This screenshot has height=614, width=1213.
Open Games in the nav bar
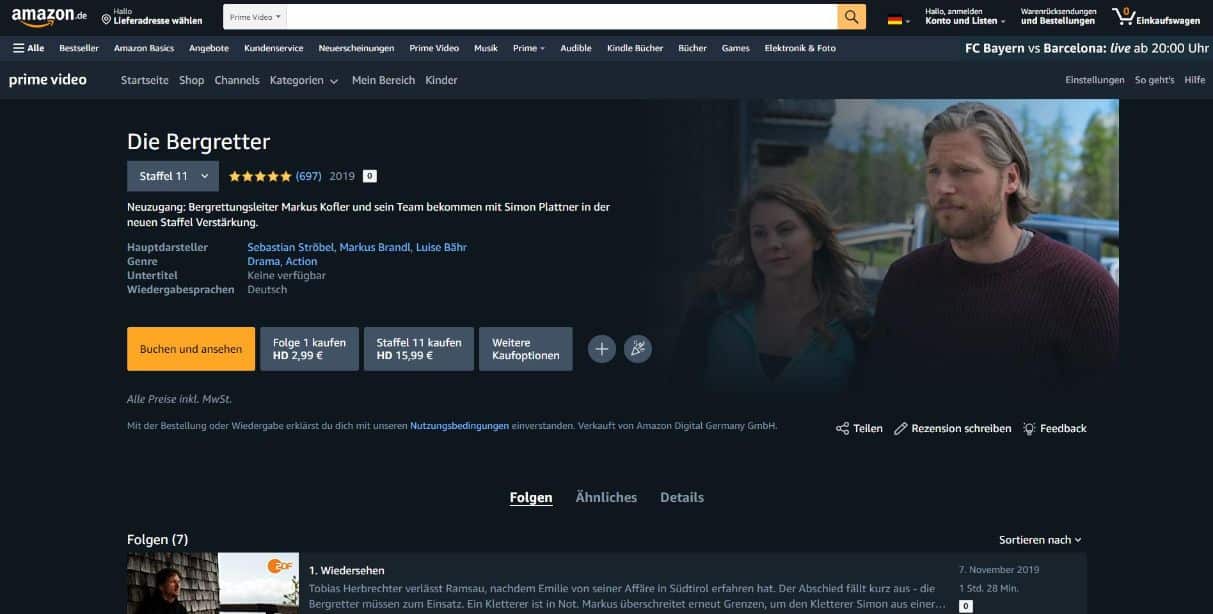tap(736, 48)
